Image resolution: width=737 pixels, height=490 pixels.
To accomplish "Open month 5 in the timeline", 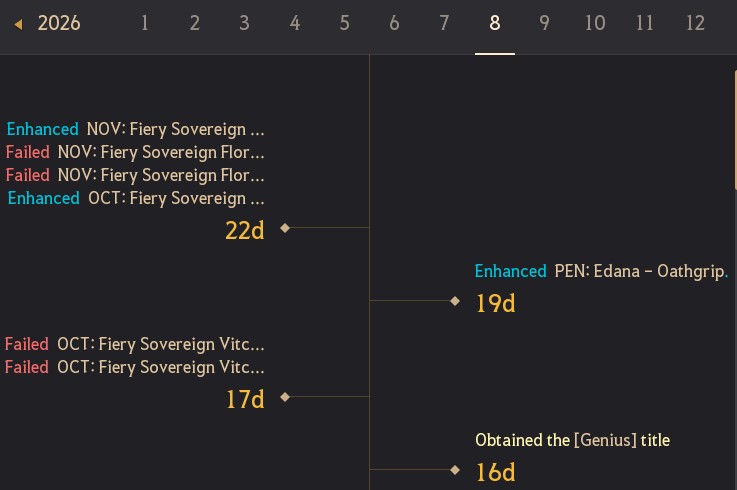I will tap(345, 23).
